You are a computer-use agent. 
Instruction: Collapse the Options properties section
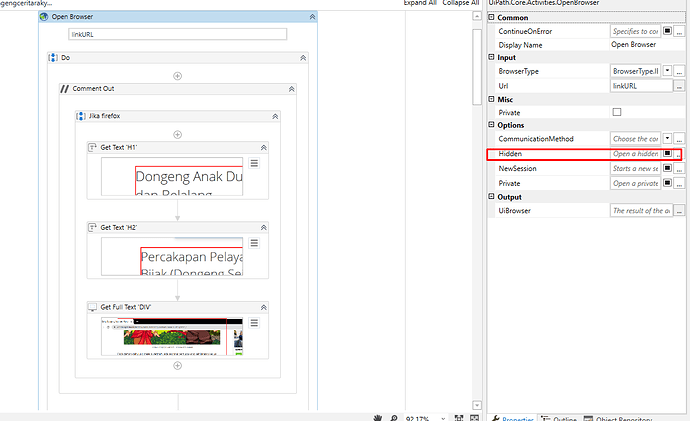(x=492, y=124)
